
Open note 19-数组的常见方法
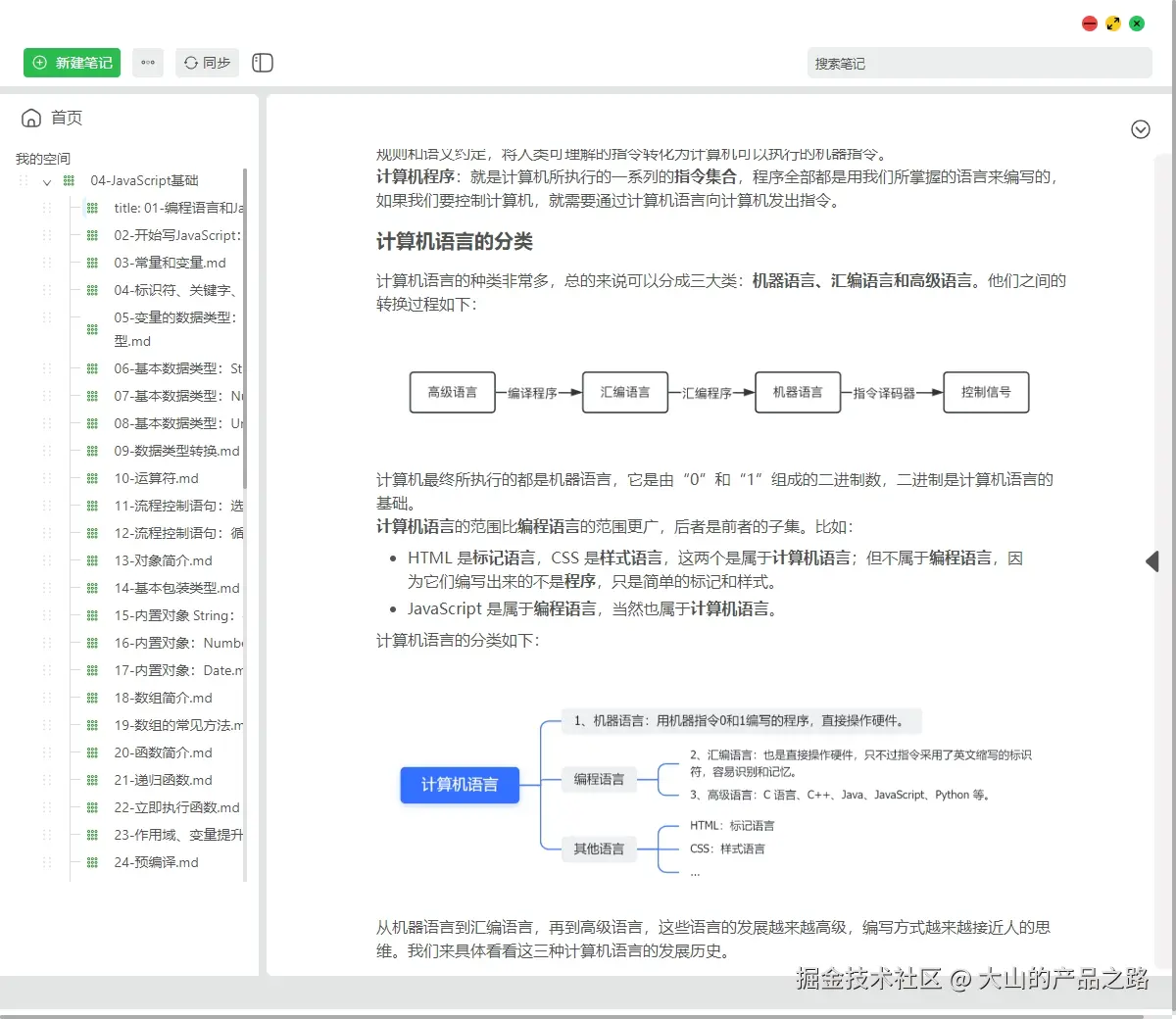coord(178,725)
